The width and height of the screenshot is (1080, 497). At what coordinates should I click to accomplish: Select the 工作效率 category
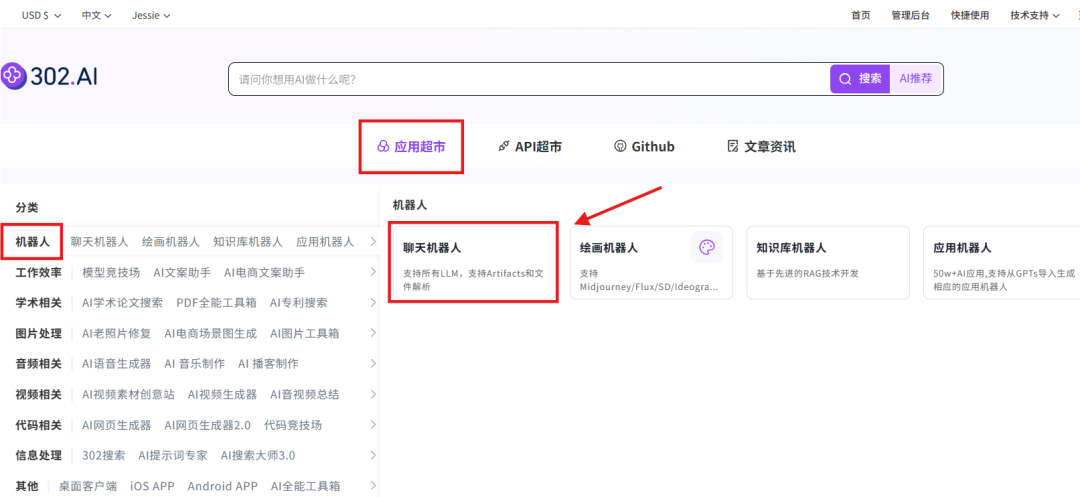pyautogui.click(x=39, y=272)
